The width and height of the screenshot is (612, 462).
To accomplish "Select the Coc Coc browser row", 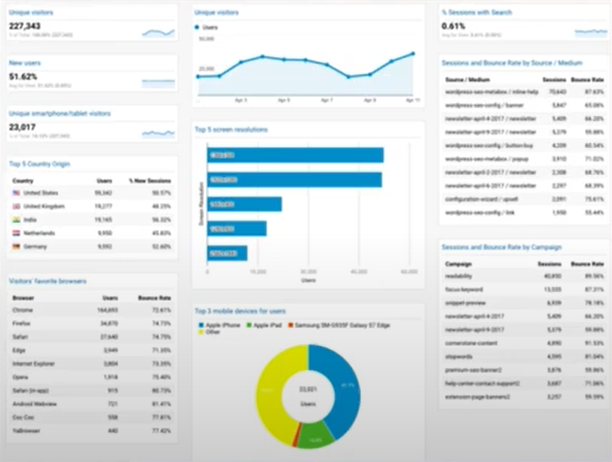I will tap(92, 418).
